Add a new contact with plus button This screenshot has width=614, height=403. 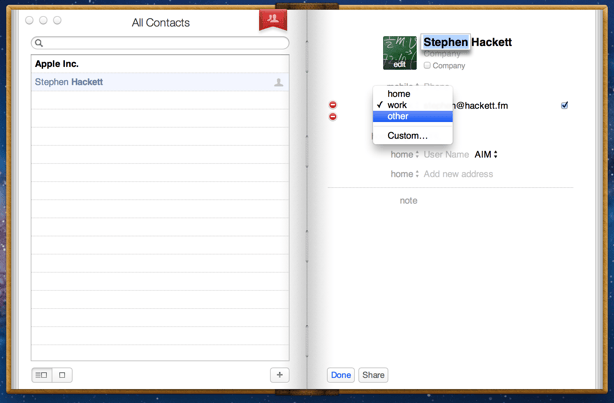click(x=280, y=375)
